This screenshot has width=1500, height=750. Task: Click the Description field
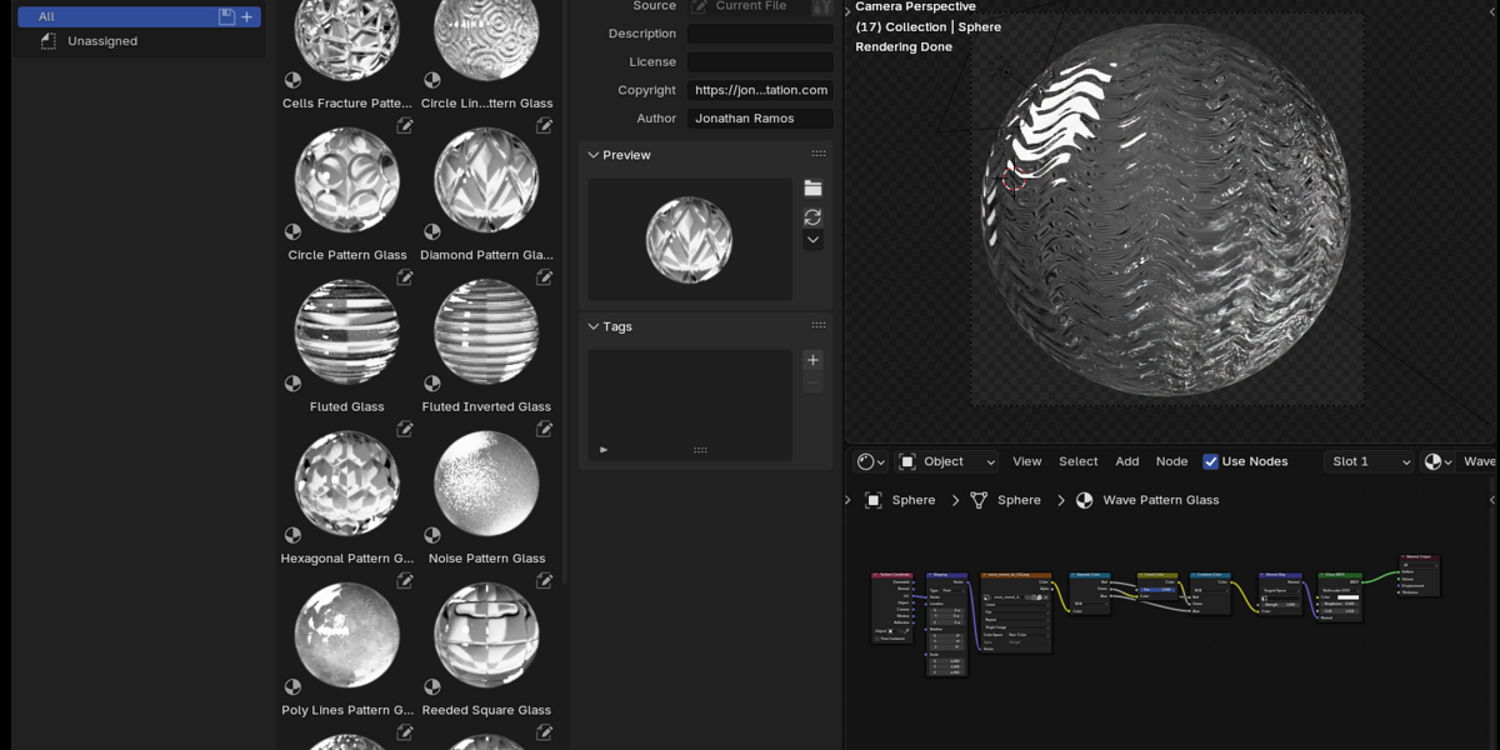click(760, 34)
